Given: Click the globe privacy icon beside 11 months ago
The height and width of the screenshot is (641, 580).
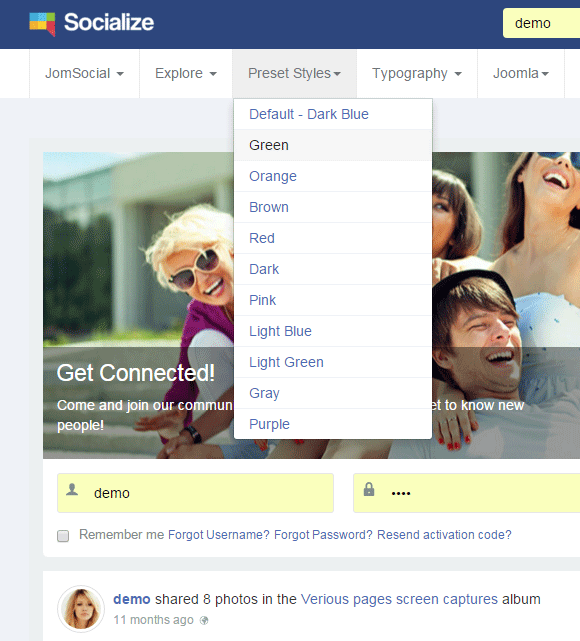Looking at the screenshot, I should point(204,621).
